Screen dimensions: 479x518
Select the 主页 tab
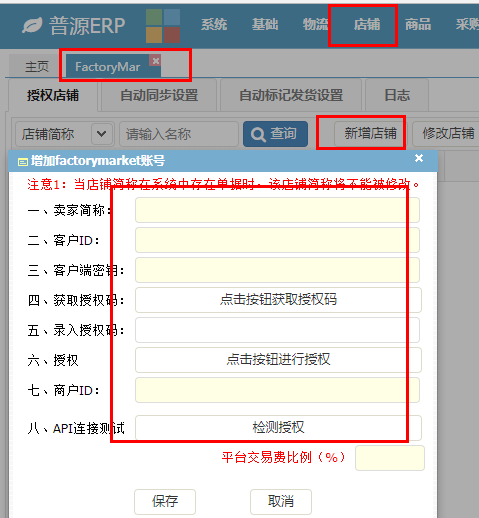[37, 67]
